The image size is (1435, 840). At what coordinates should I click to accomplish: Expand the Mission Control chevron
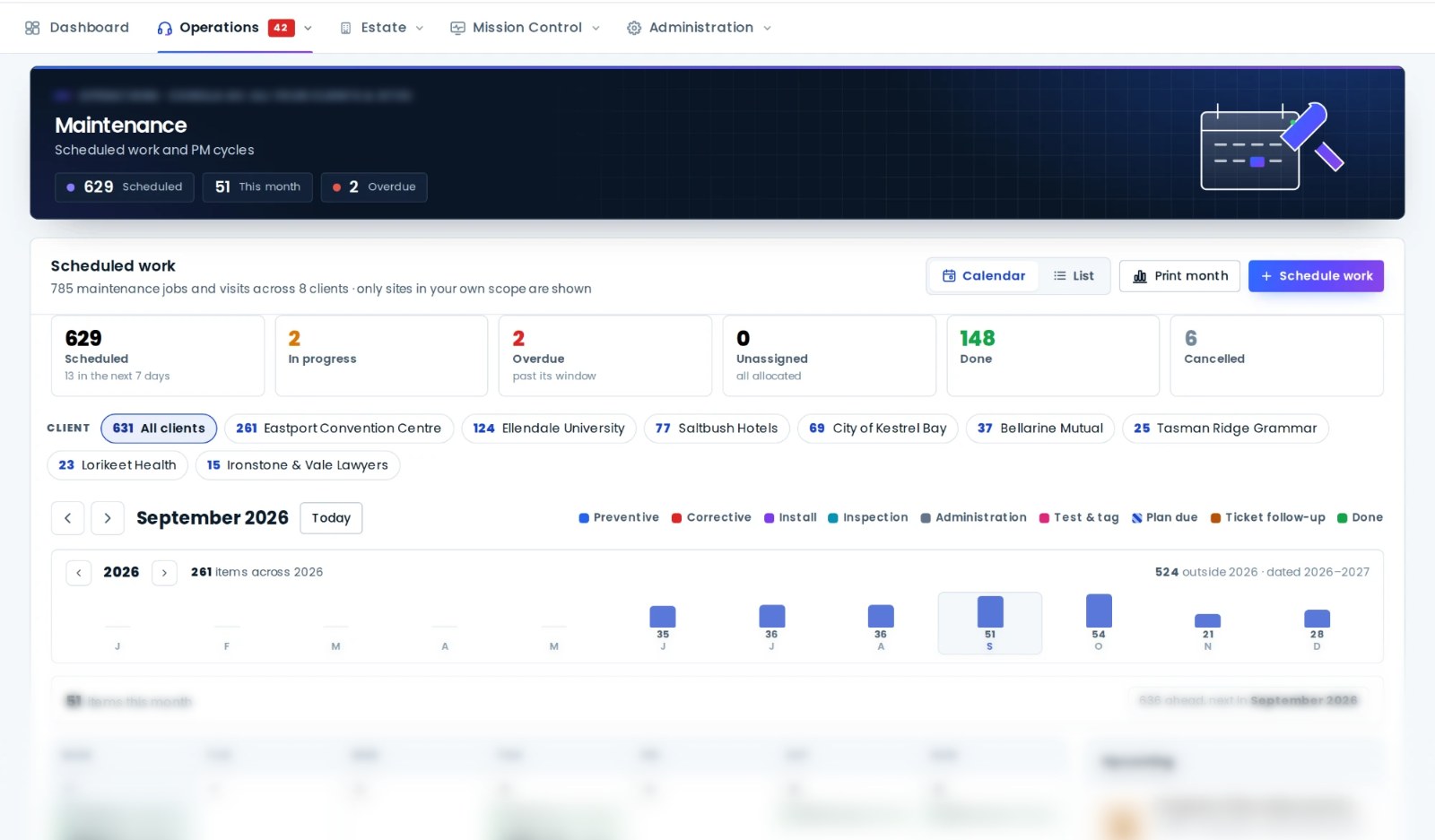pyautogui.click(x=596, y=28)
